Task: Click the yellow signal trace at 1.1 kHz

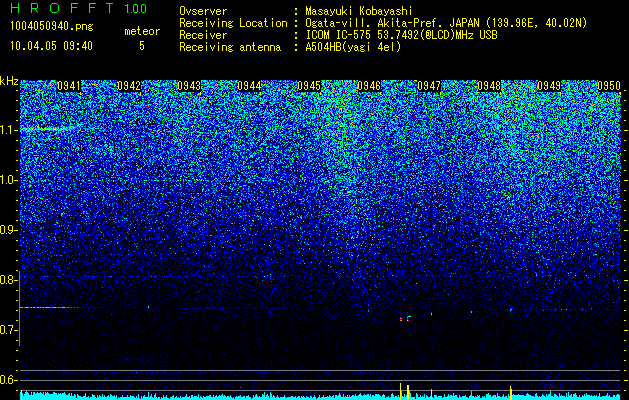Action: pos(46,129)
